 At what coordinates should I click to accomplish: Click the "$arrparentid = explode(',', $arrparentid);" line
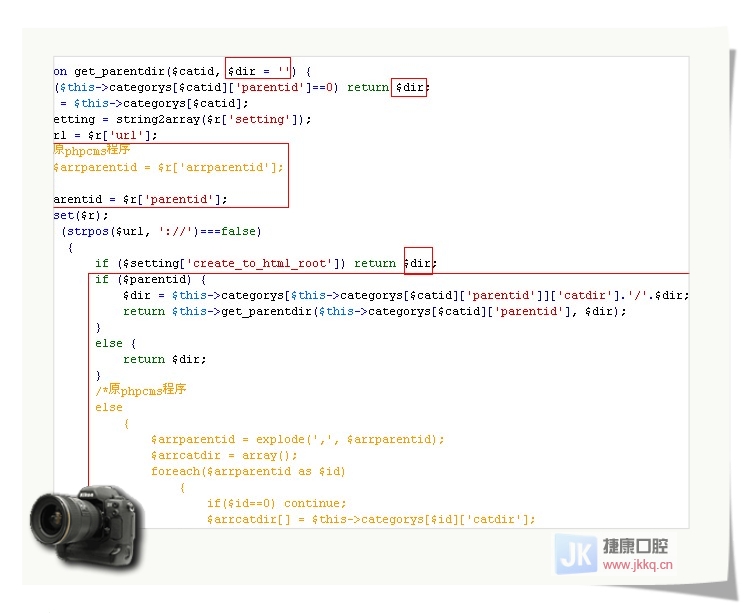pyautogui.click(x=298, y=439)
